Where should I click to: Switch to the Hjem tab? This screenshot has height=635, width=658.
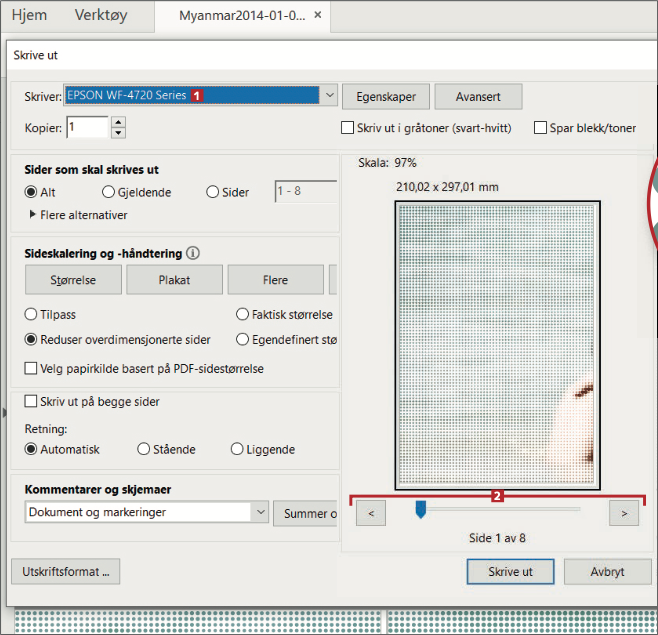point(29,16)
